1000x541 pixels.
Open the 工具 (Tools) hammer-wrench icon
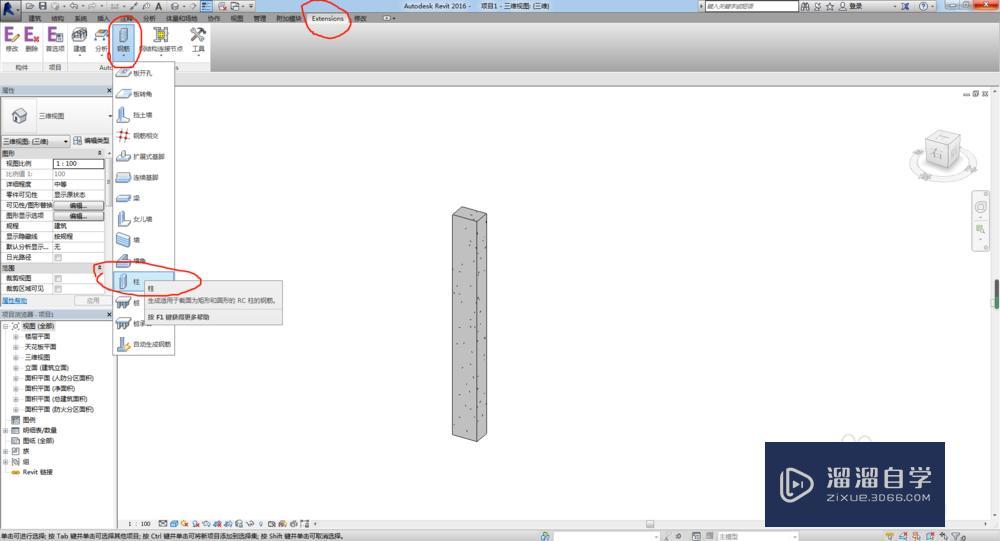(198, 40)
